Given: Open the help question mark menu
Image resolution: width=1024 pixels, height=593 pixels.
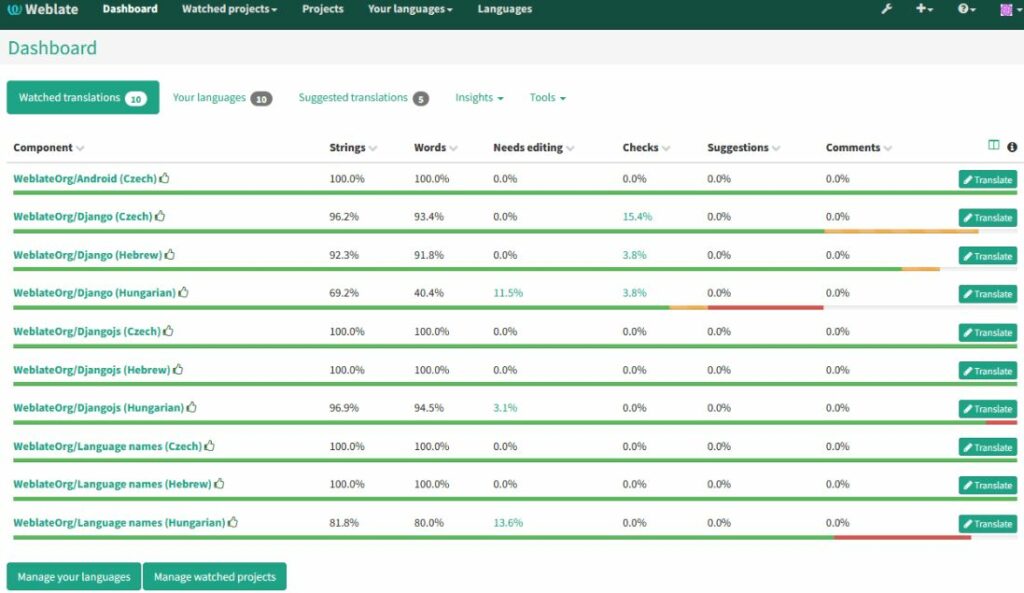Looking at the screenshot, I should point(967,9).
